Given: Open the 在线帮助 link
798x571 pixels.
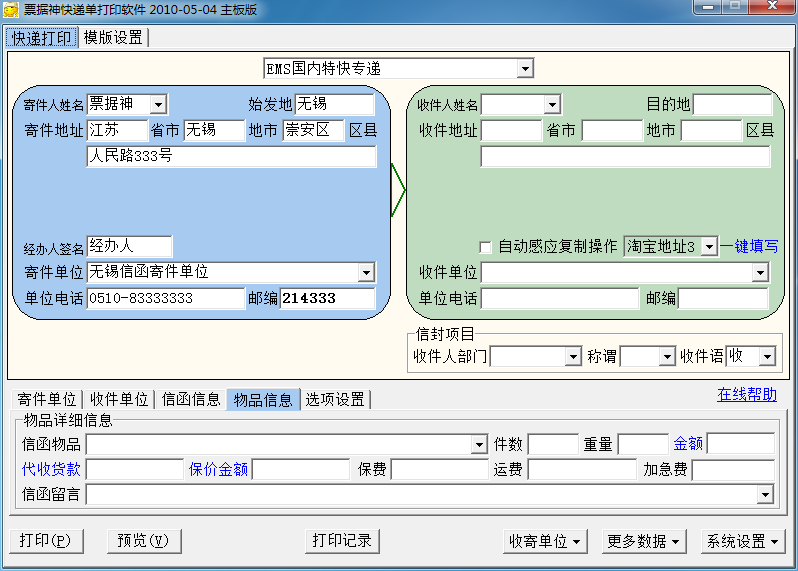Looking at the screenshot, I should [747, 394].
